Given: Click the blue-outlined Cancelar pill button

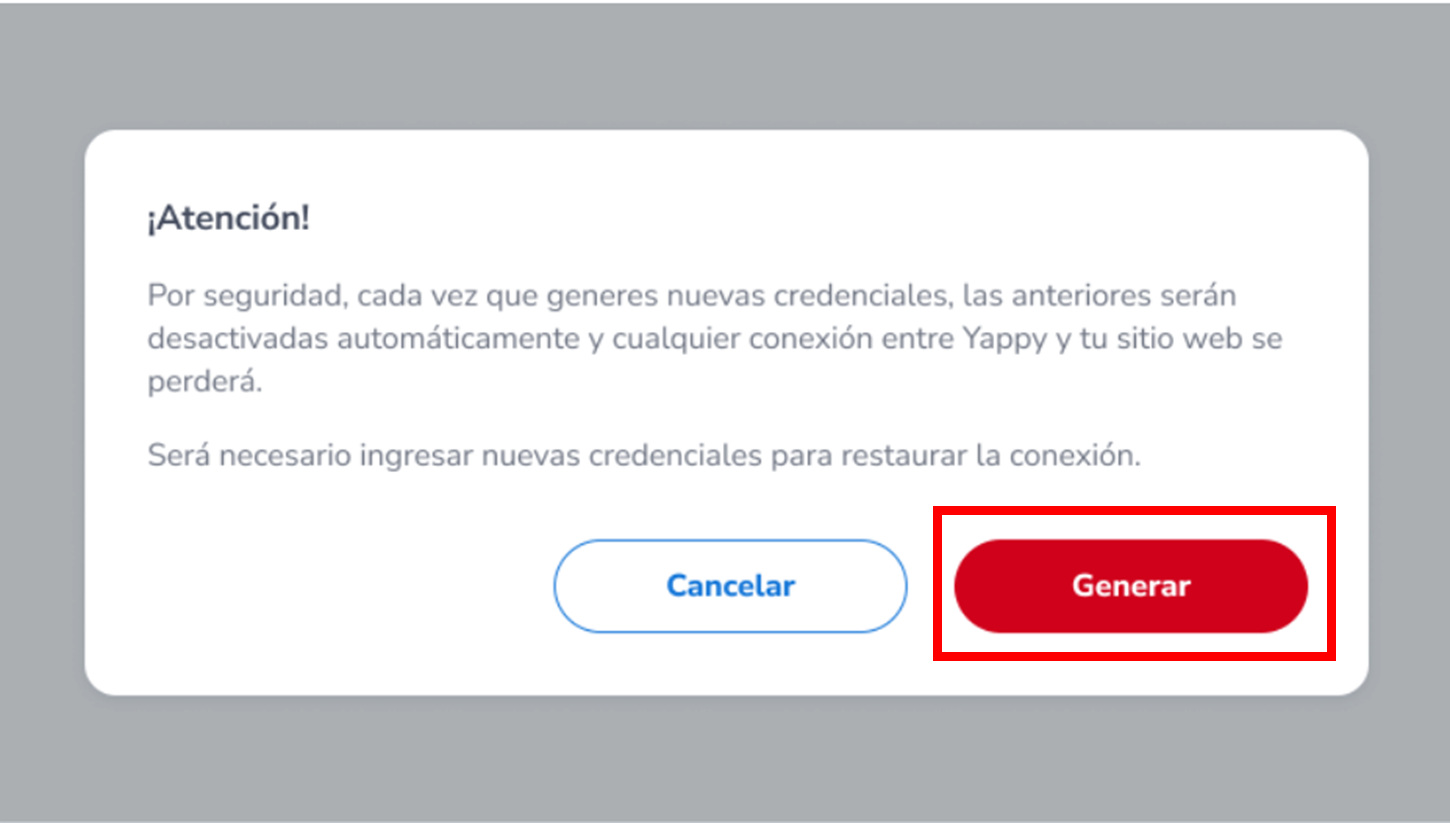Looking at the screenshot, I should 730,586.
